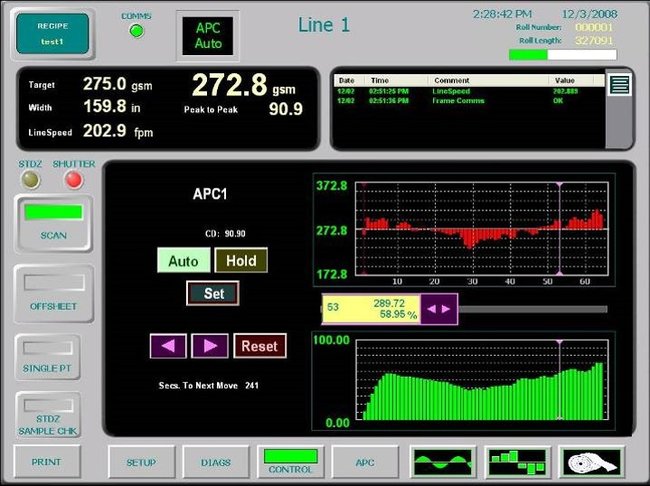The height and width of the screenshot is (486, 650).
Task: Enable Auto mode for APC1
Action: pyautogui.click(x=183, y=261)
